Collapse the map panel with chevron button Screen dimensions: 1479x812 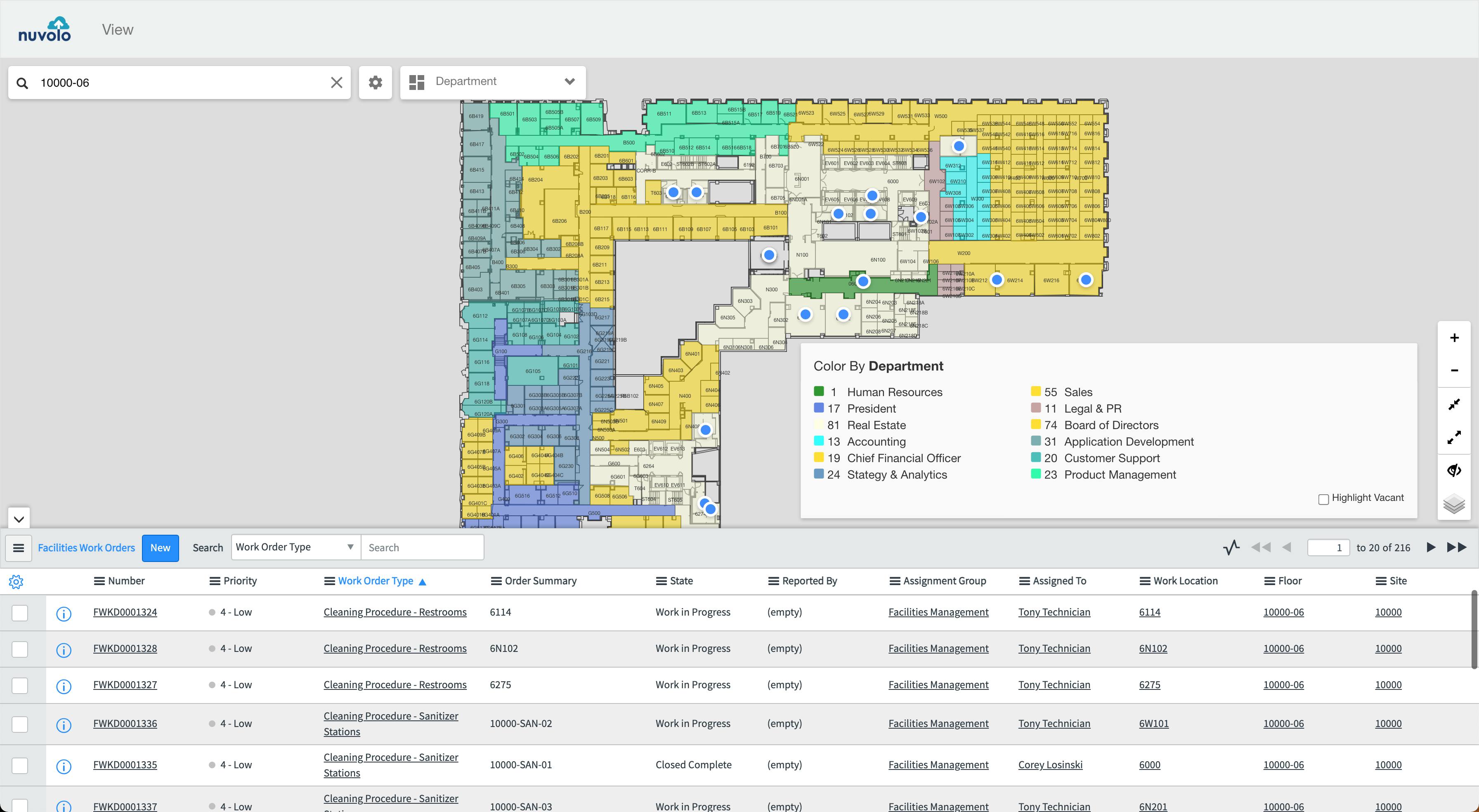(19, 519)
